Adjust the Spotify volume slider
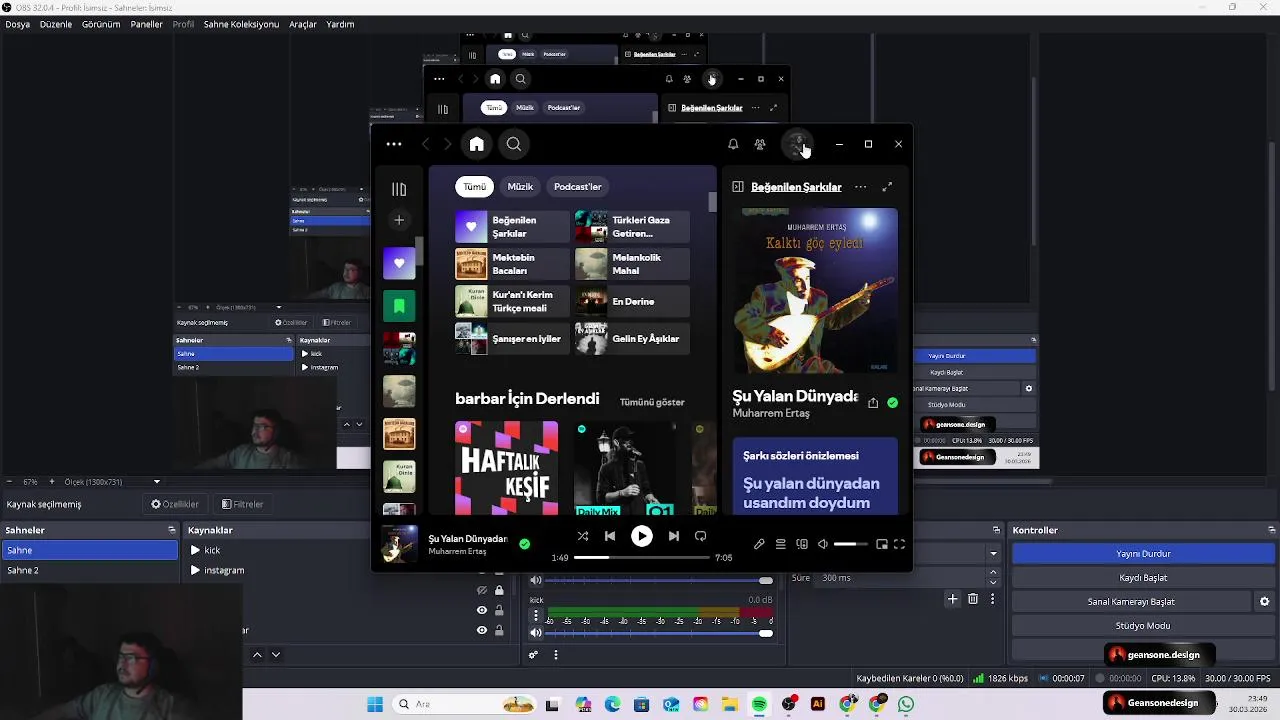 (851, 544)
